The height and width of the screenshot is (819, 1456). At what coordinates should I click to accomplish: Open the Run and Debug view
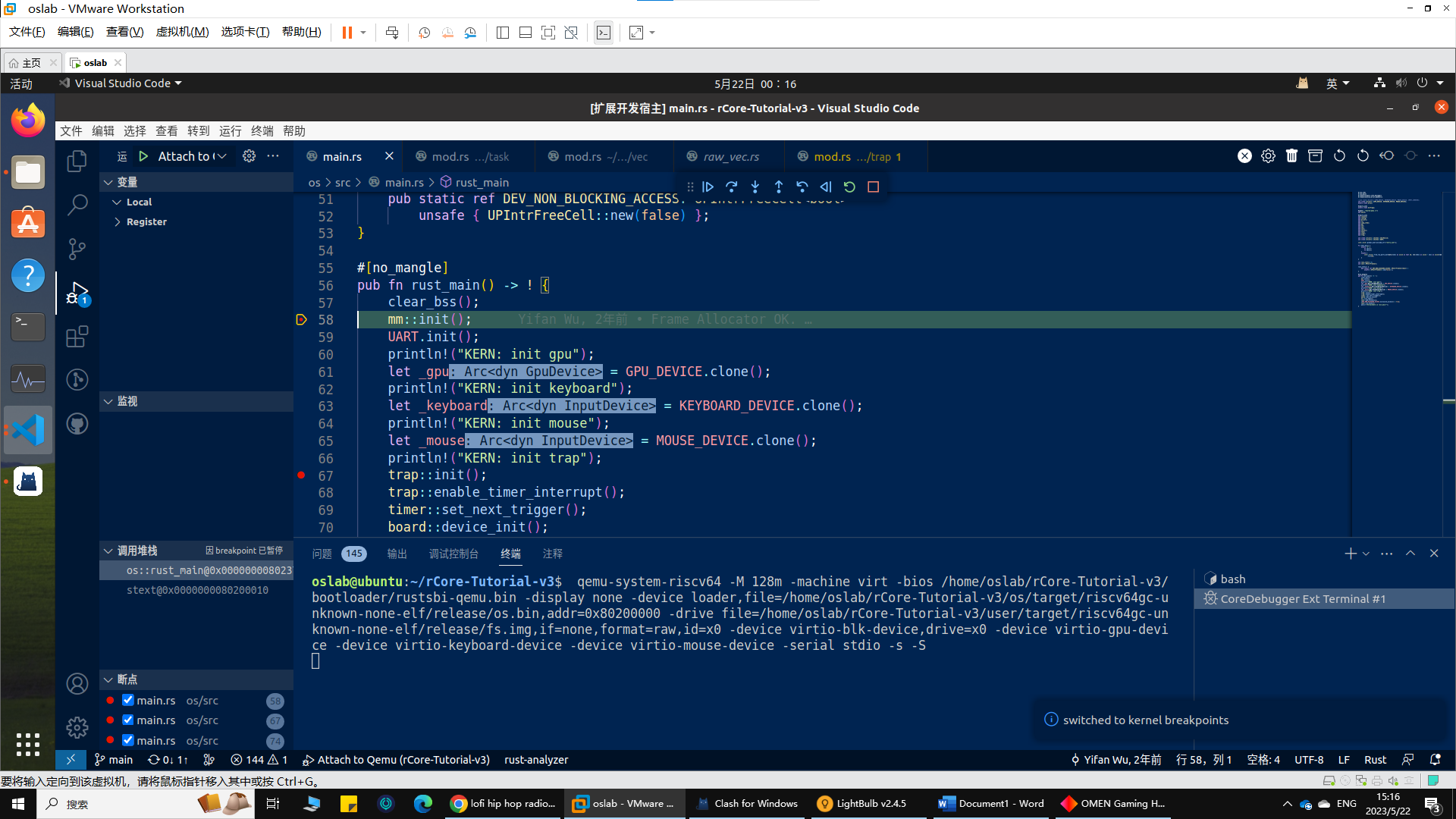[77, 293]
